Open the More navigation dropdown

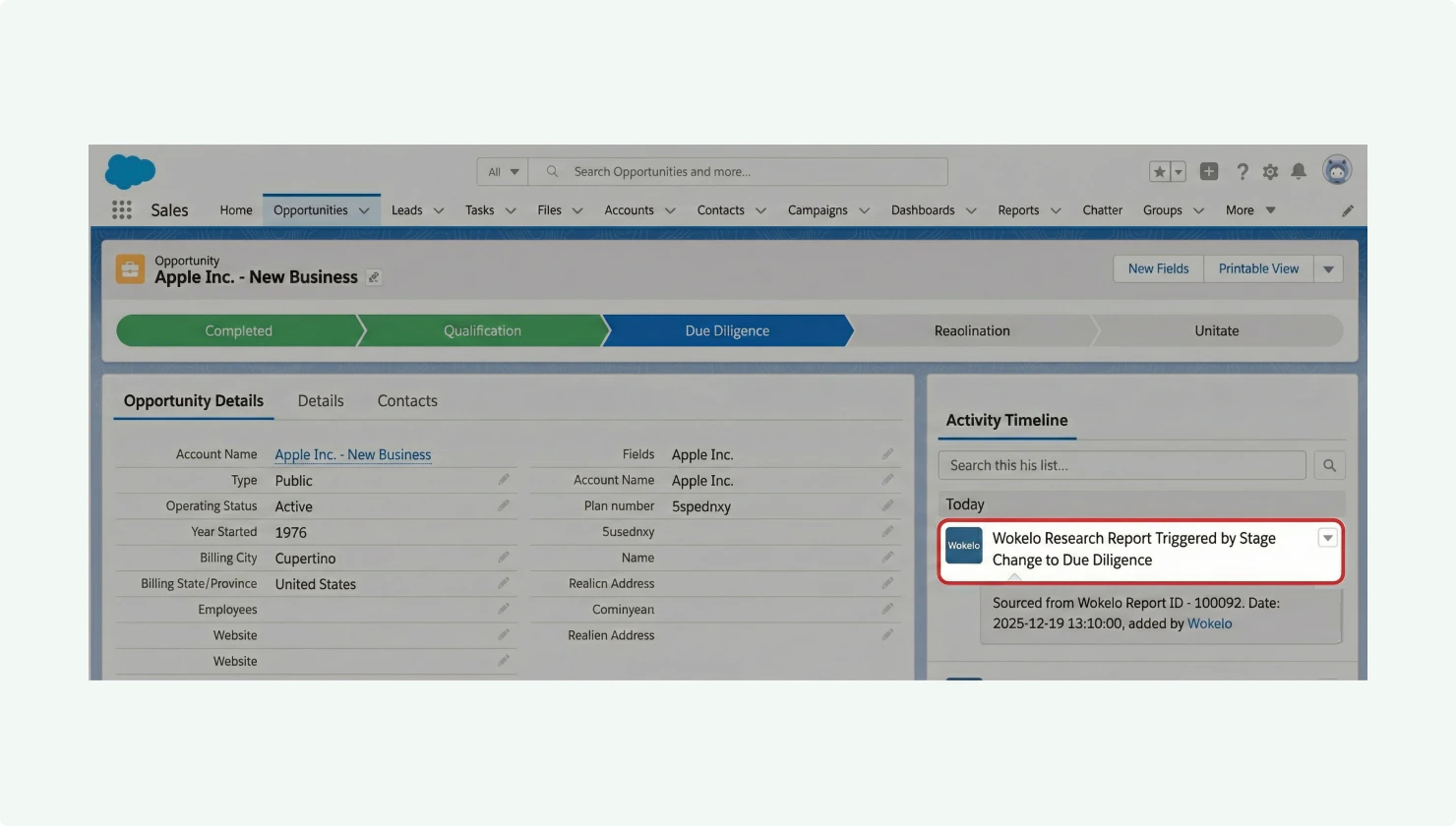[x=1250, y=210]
